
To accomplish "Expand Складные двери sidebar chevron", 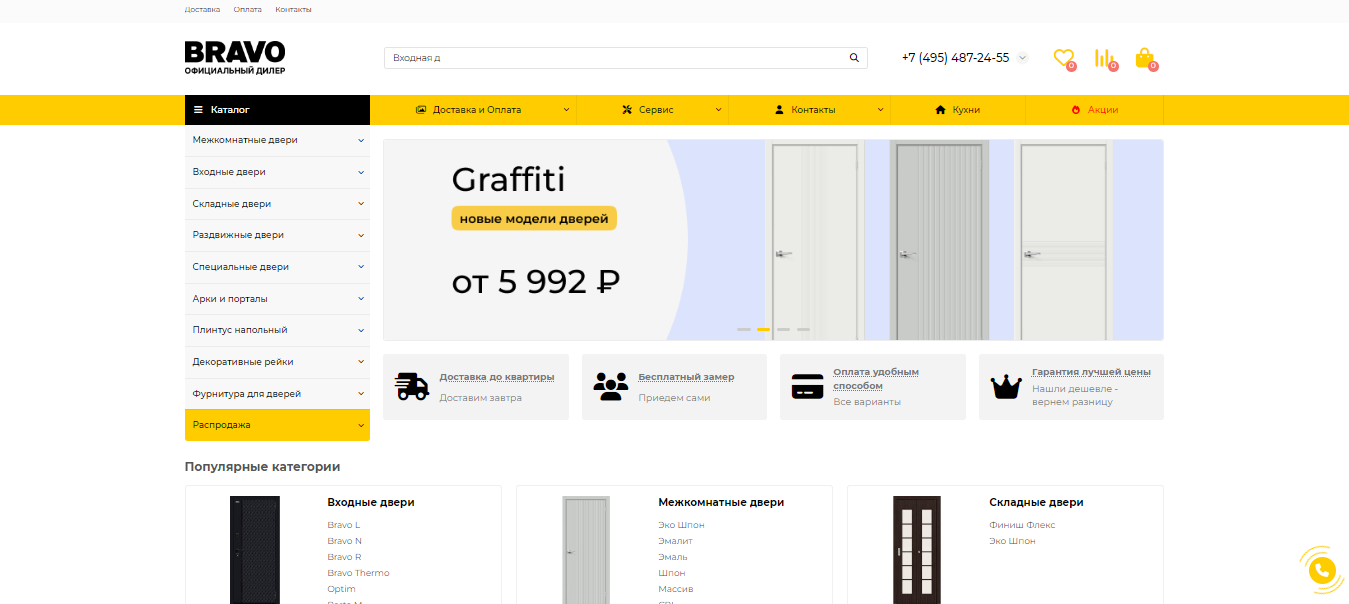I will point(361,204).
